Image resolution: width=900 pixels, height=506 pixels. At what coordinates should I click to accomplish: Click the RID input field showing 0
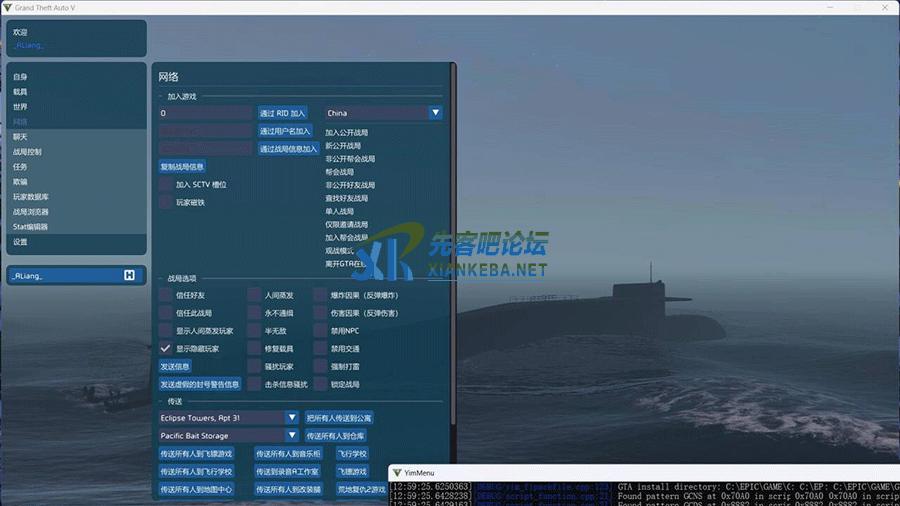205,114
